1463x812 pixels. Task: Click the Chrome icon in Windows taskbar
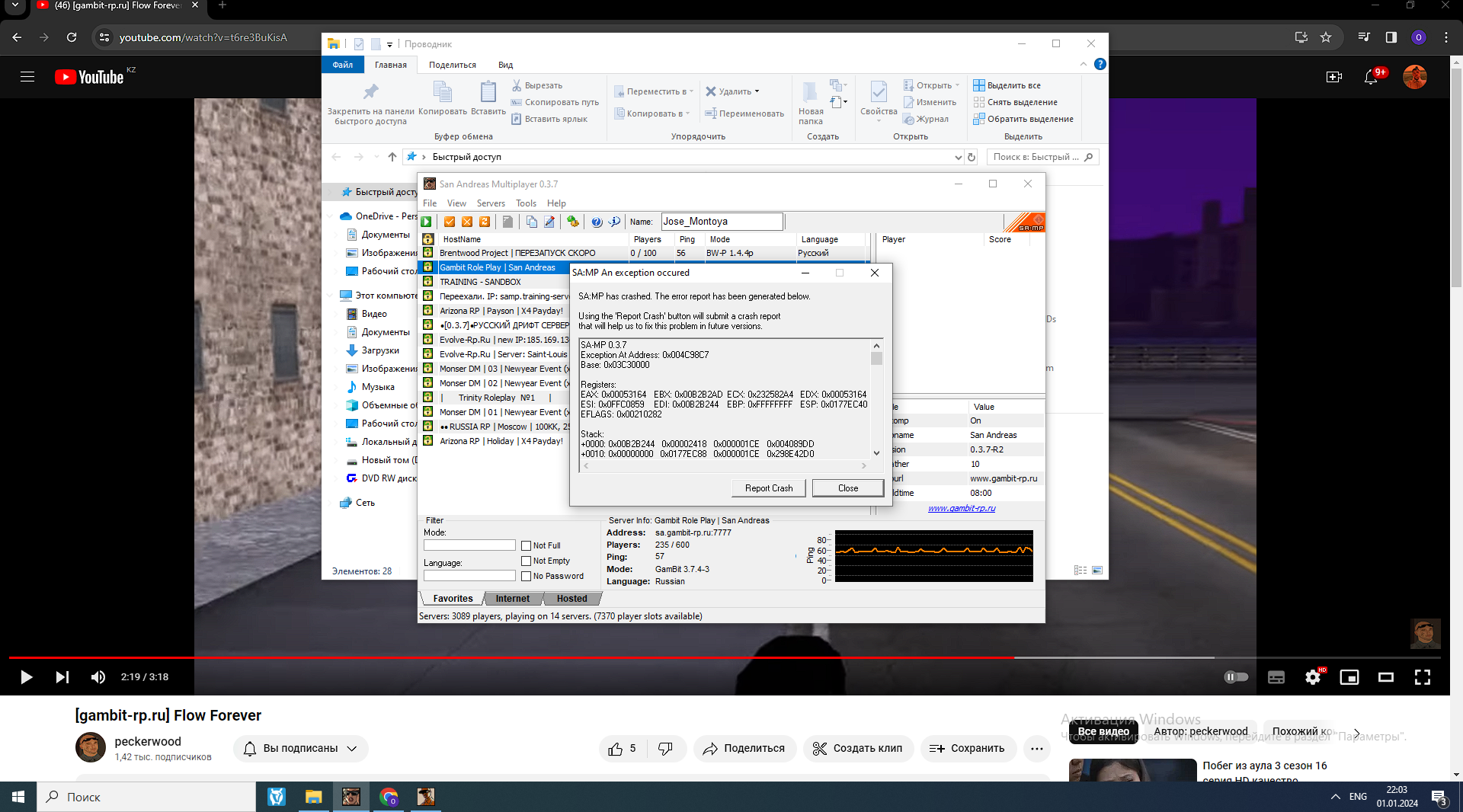click(x=389, y=797)
